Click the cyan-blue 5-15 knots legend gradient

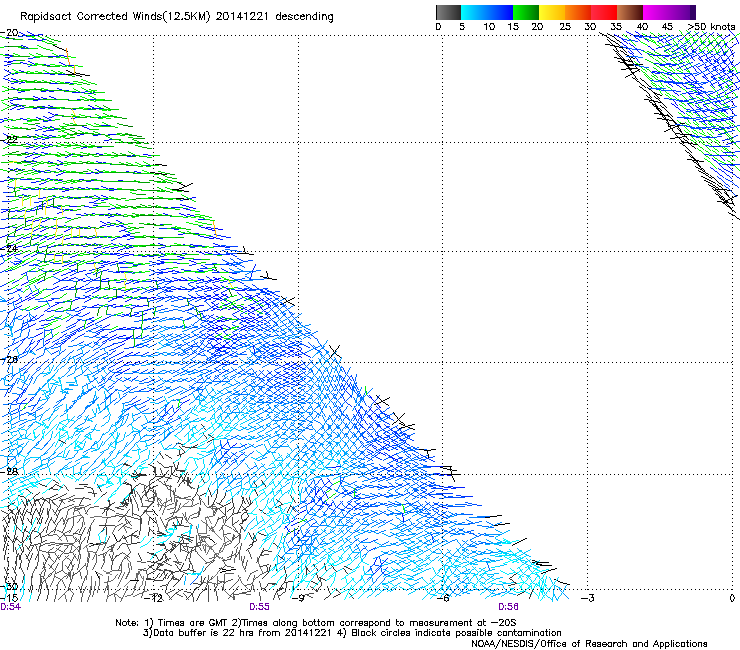pos(487,12)
